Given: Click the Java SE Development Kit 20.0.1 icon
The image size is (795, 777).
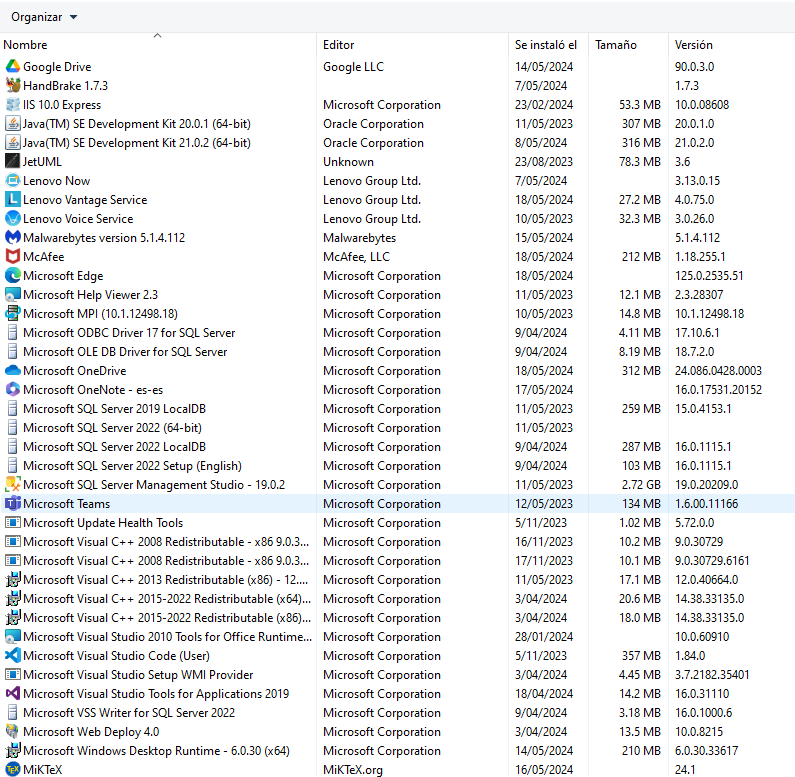Looking at the screenshot, I should coord(13,123).
